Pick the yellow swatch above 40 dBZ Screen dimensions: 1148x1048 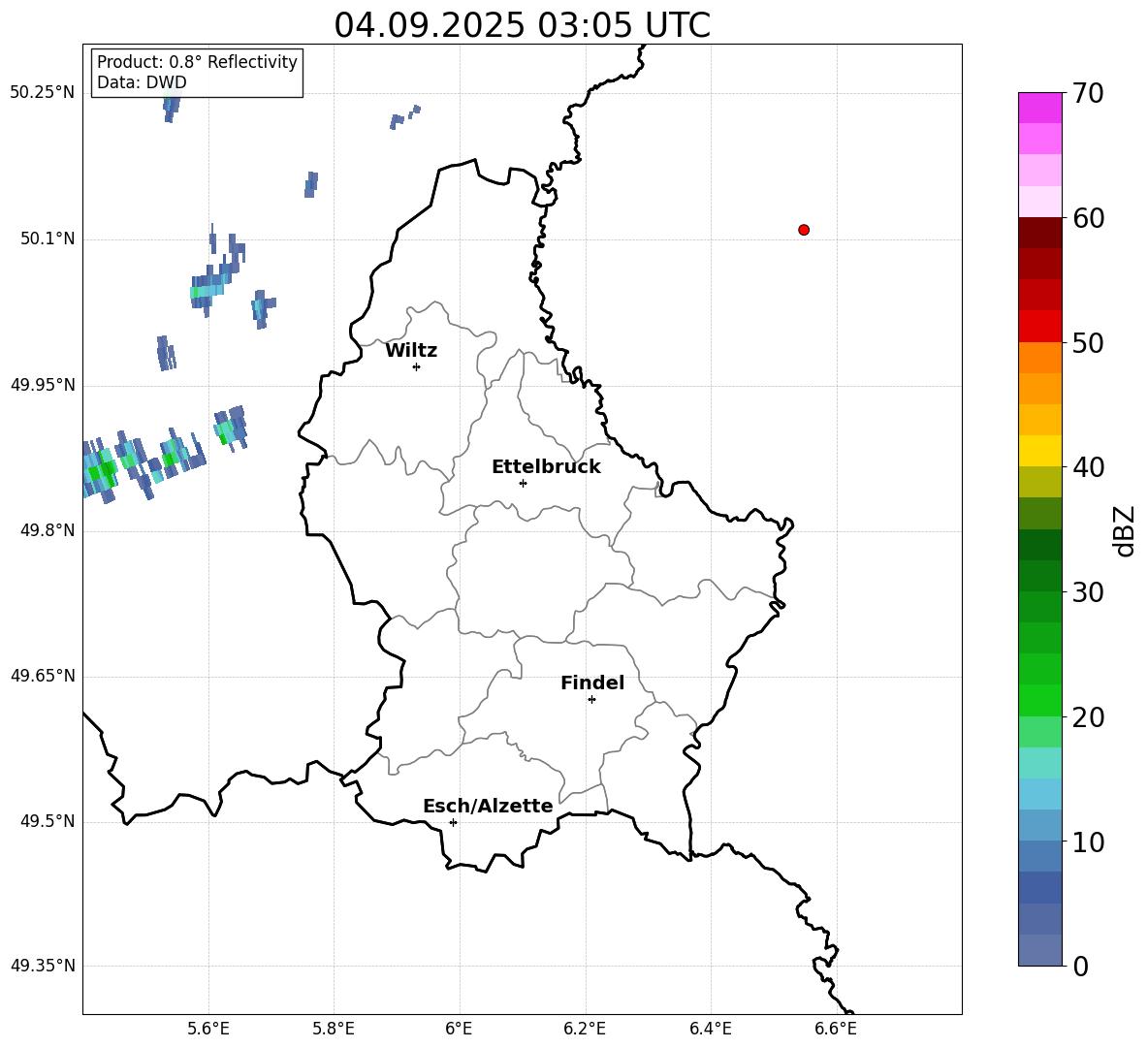1040,451
